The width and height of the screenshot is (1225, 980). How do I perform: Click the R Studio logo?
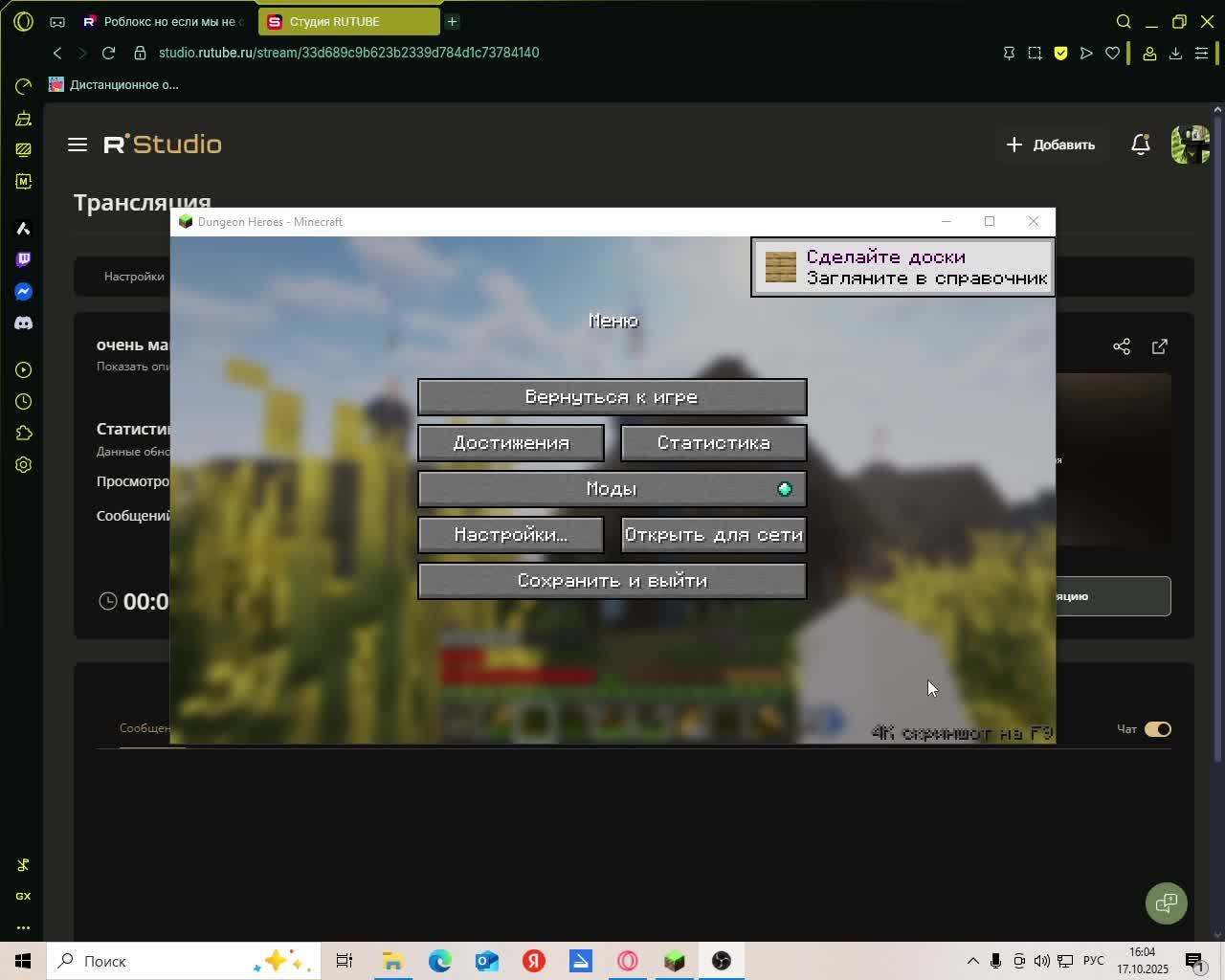pos(163,145)
